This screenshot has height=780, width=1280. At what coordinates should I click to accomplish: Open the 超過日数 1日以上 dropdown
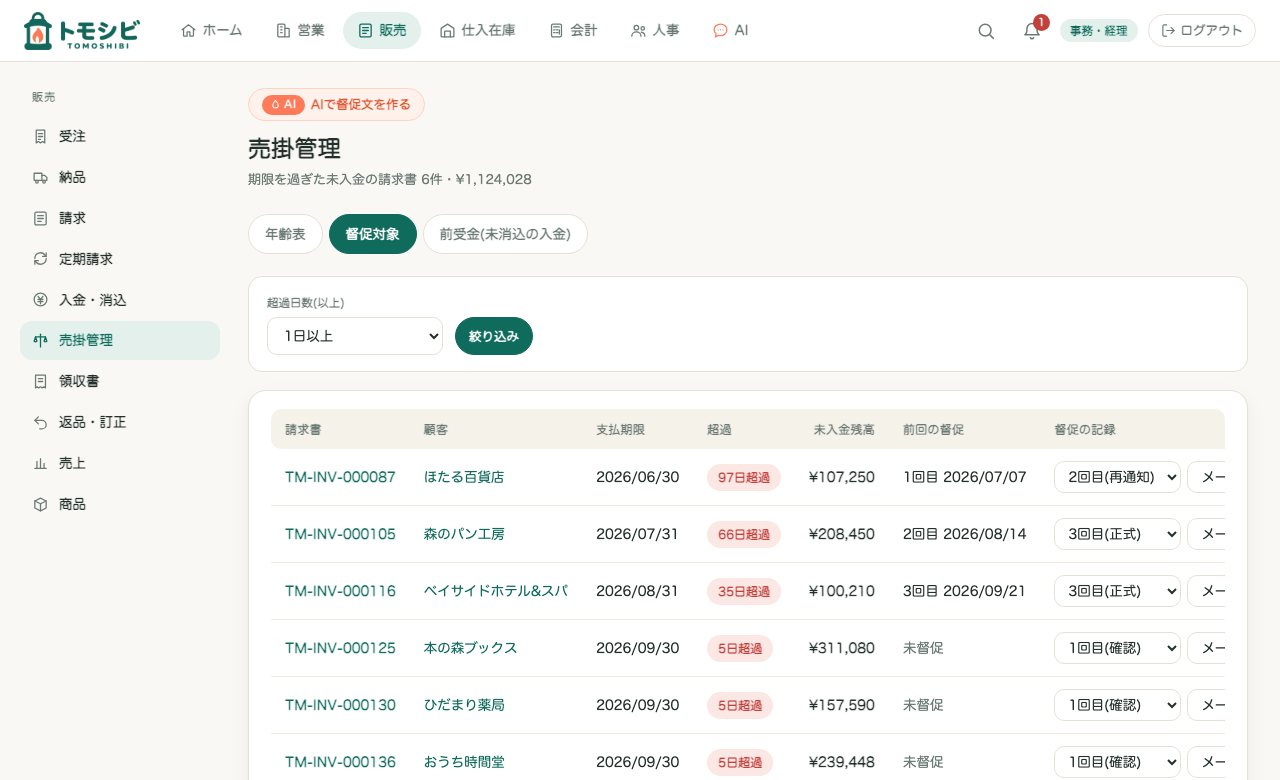pos(355,336)
